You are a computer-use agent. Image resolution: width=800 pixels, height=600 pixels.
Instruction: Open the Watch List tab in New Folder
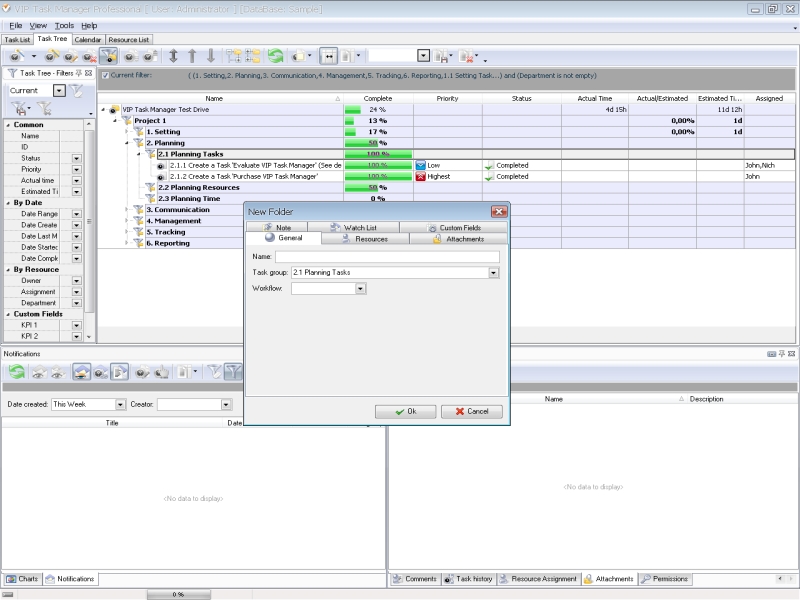coord(354,228)
